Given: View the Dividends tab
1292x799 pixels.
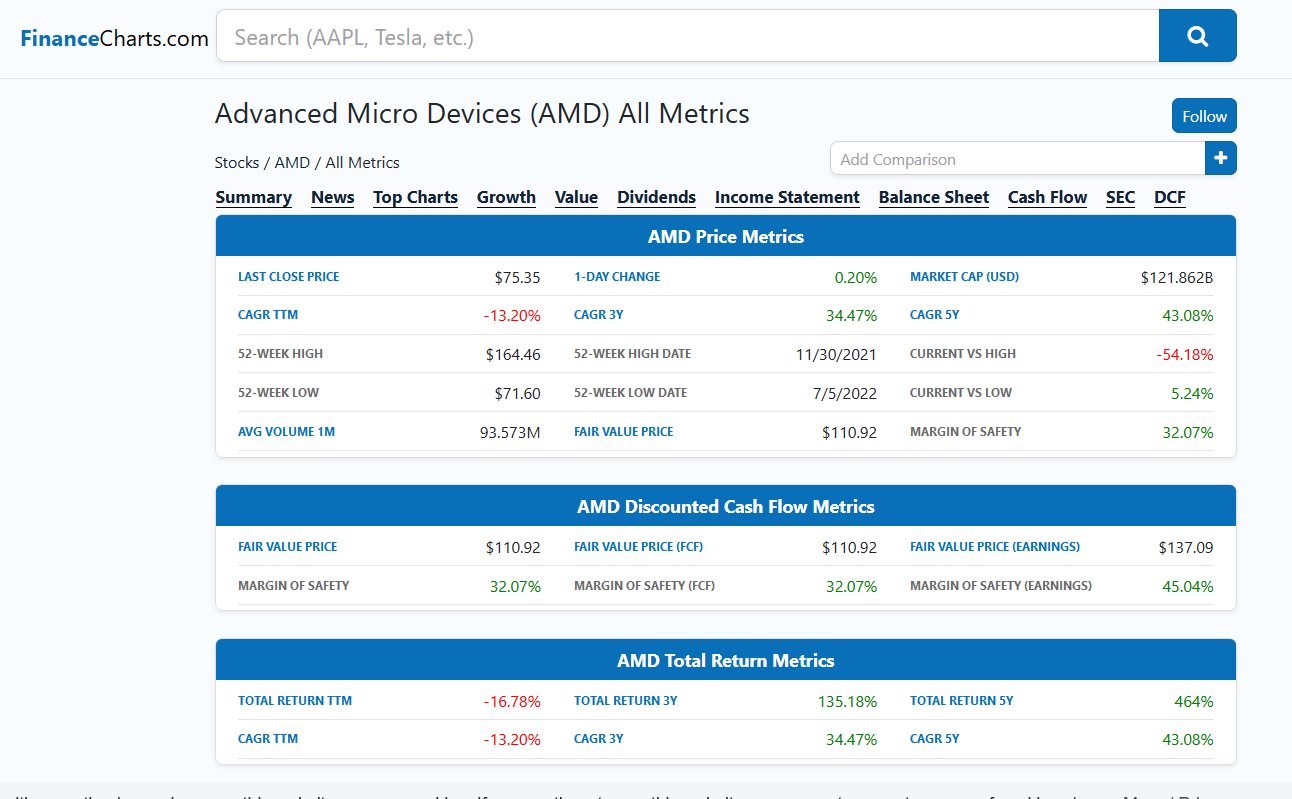Looking at the screenshot, I should tap(656, 197).
